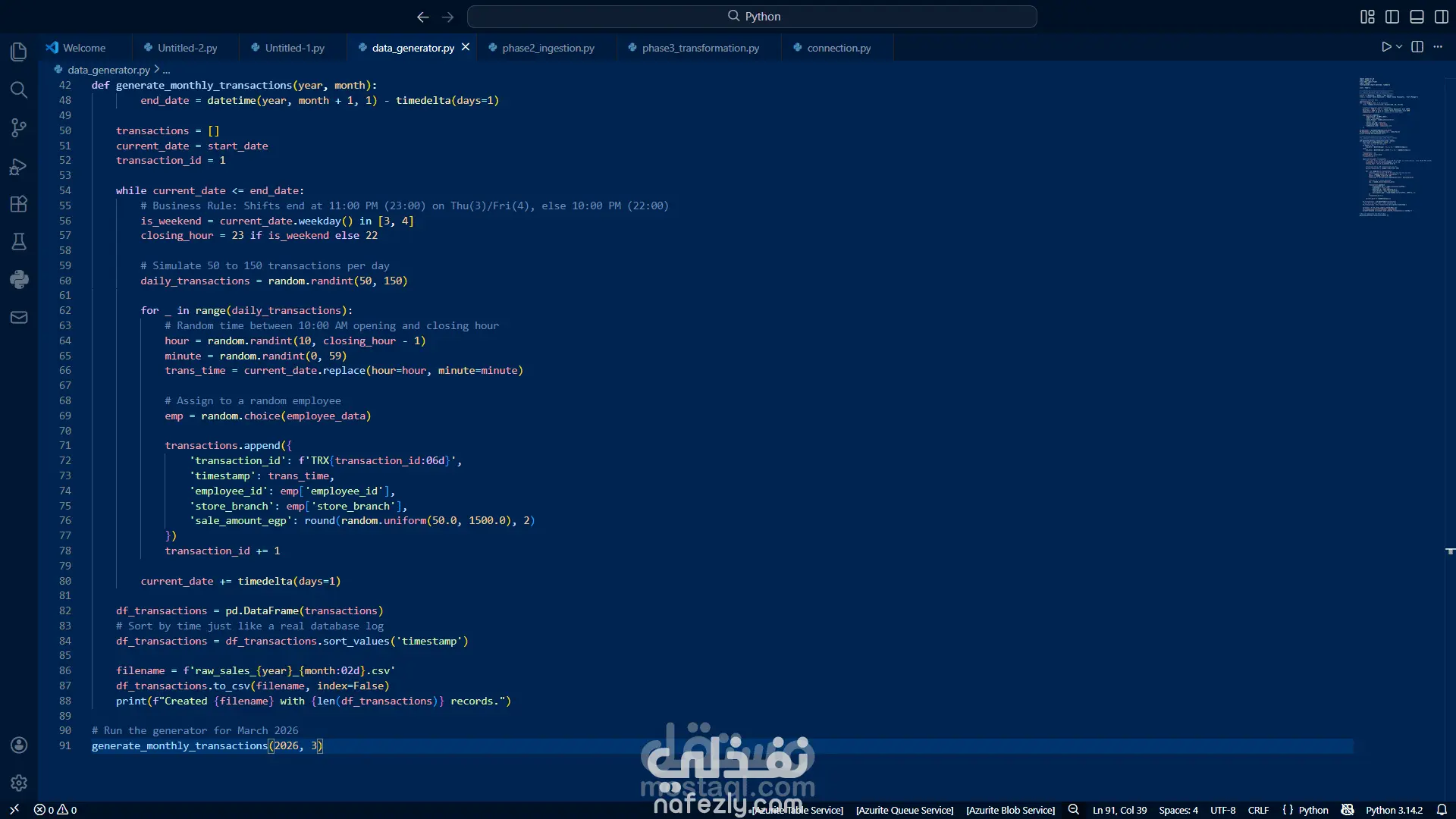1456x819 pixels.
Task: Toggle Primary Side Bar visibility
Action: (x=1392, y=17)
